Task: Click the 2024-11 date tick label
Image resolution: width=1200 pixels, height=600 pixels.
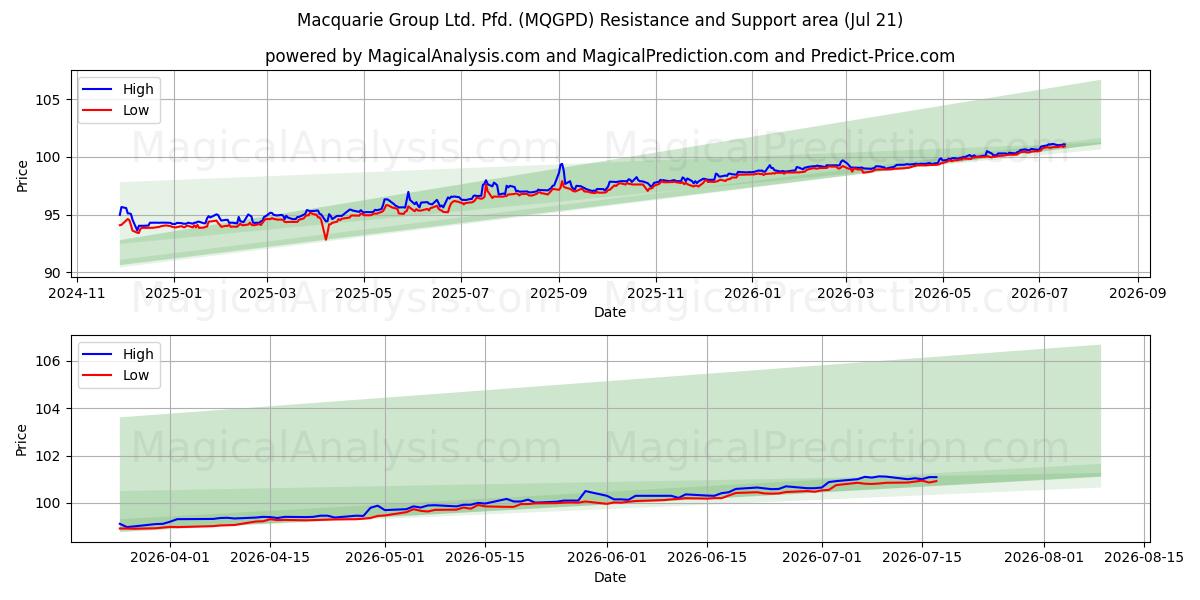Action: (x=77, y=293)
